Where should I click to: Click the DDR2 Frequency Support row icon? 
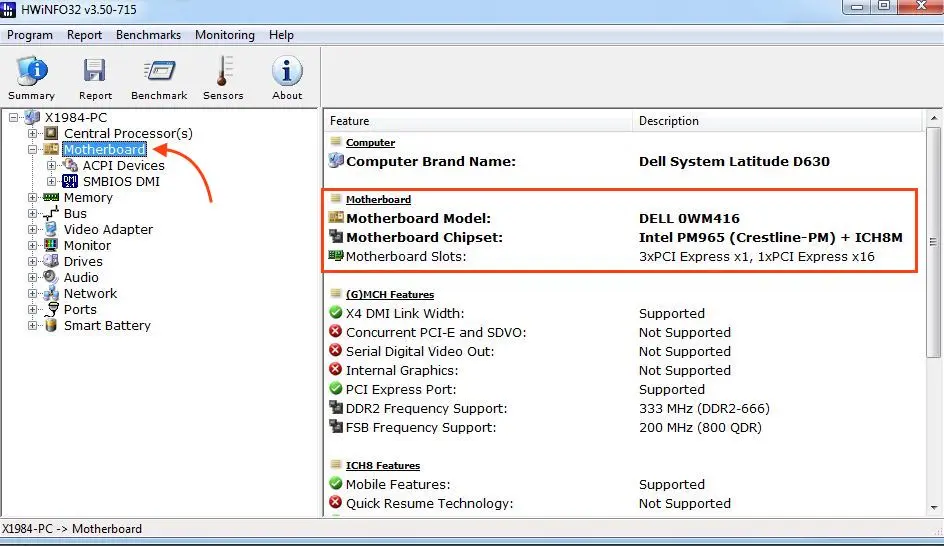[x=336, y=408]
